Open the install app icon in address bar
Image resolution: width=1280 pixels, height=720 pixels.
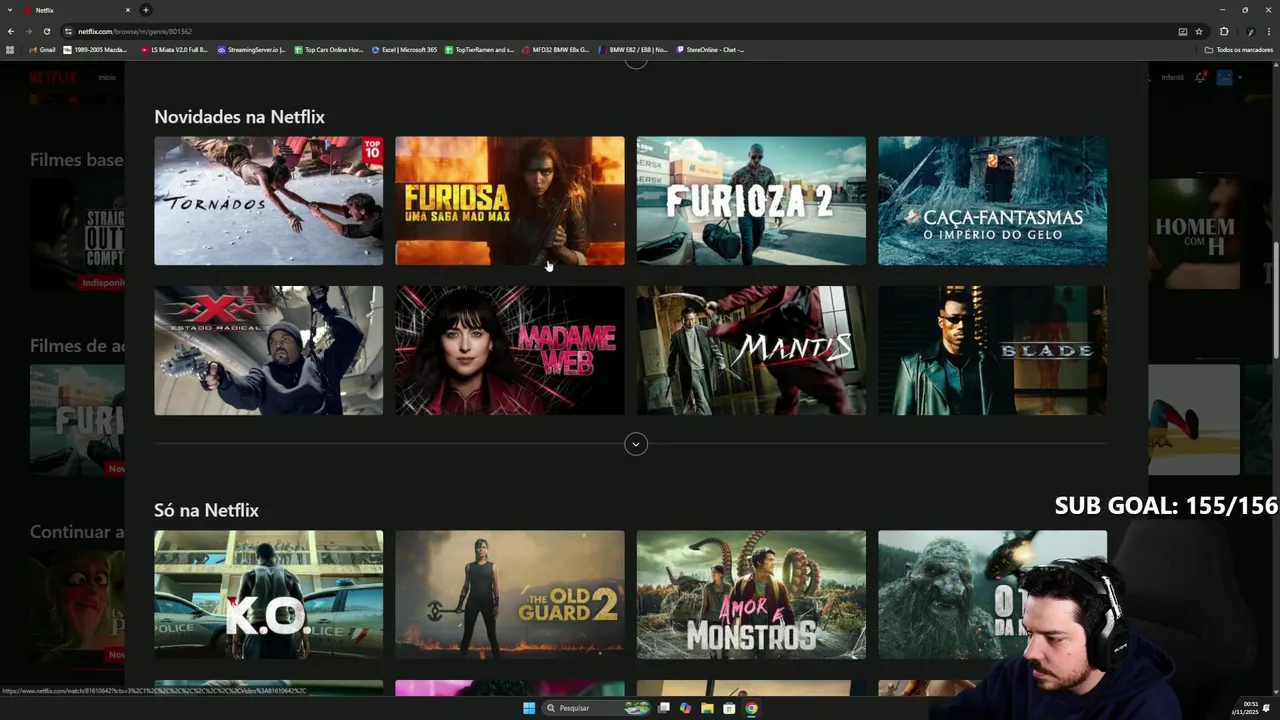1183,31
